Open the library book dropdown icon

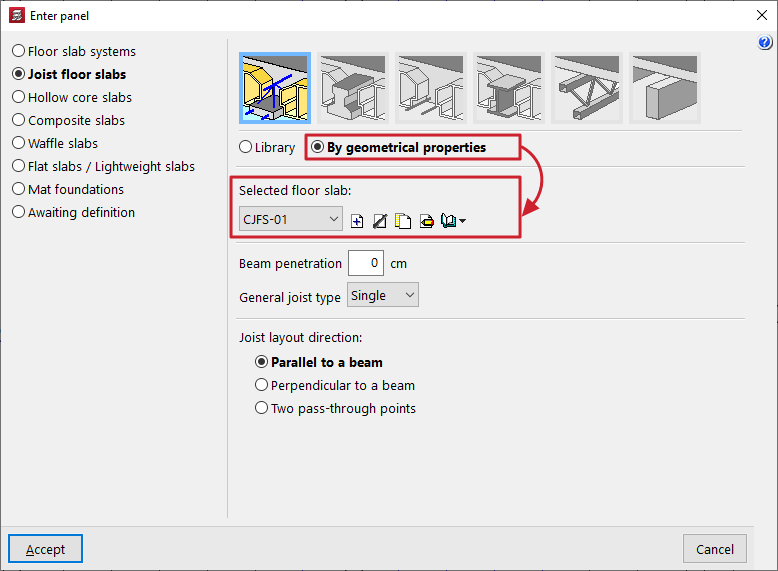click(453, 221)
